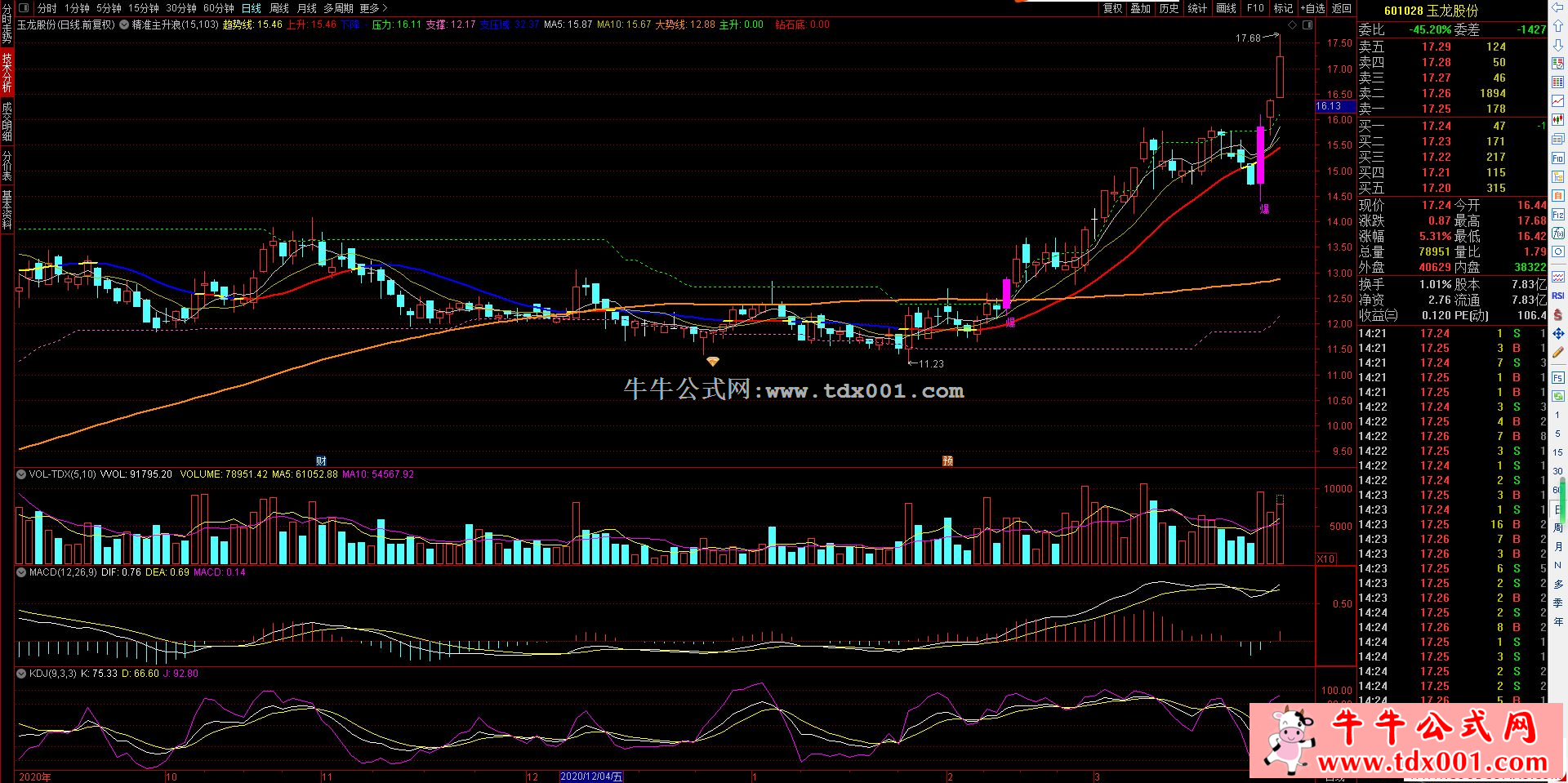Toggle the KDJ indicator panel circle
This screenshot has width=1568, height=783.
pyautogui.click(x=21, y=674)
